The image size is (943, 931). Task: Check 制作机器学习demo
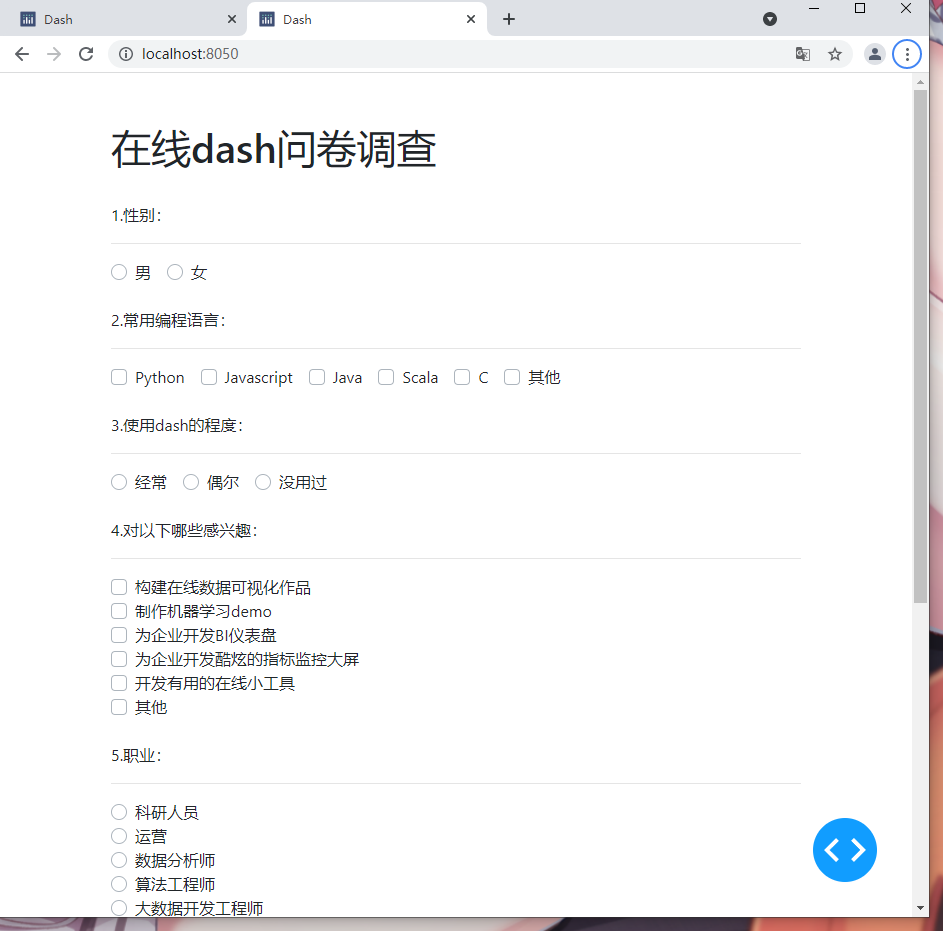(x=119, y=611)
